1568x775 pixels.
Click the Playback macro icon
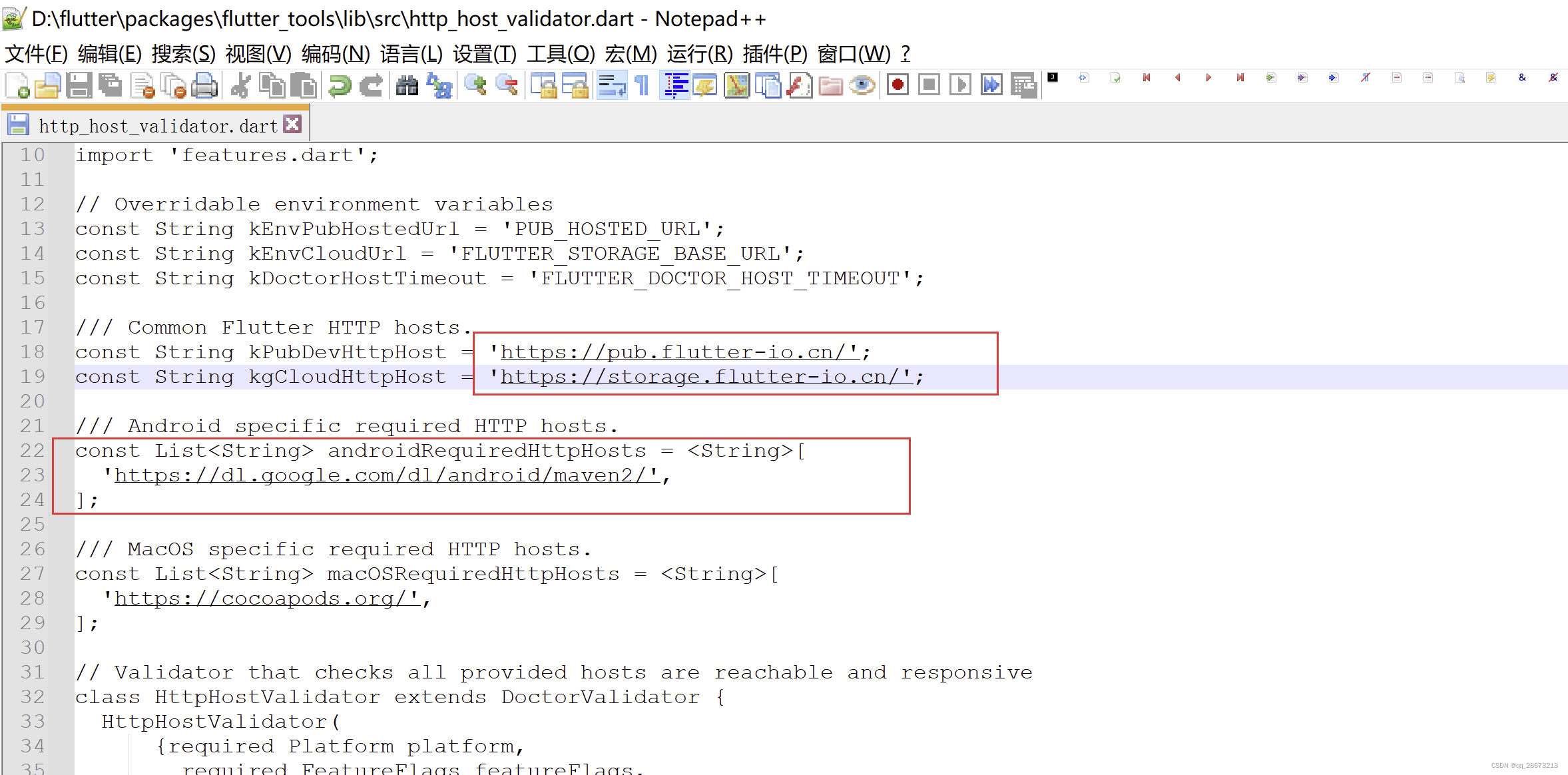click(x=960, y=85)
